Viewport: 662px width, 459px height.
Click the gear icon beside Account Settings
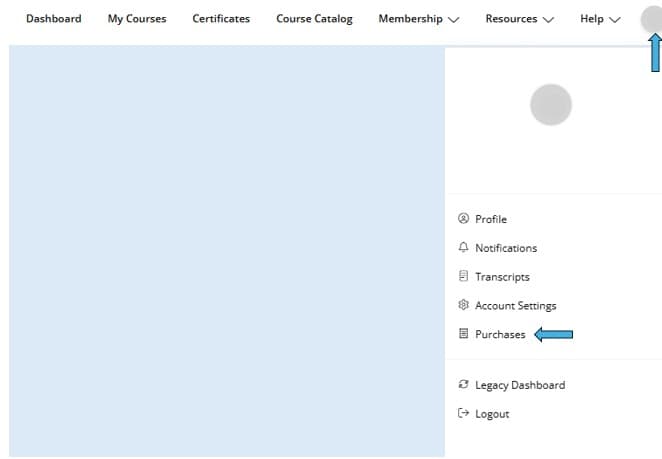click(462, 306)
